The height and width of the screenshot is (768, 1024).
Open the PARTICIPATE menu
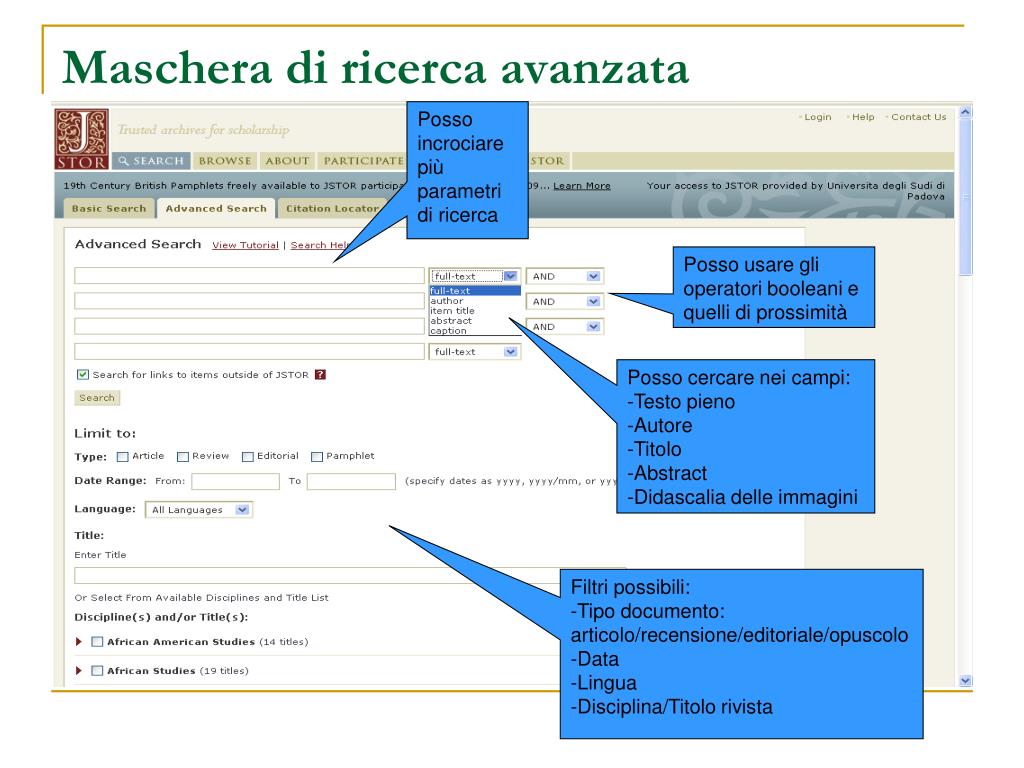[x=362, y=161]
